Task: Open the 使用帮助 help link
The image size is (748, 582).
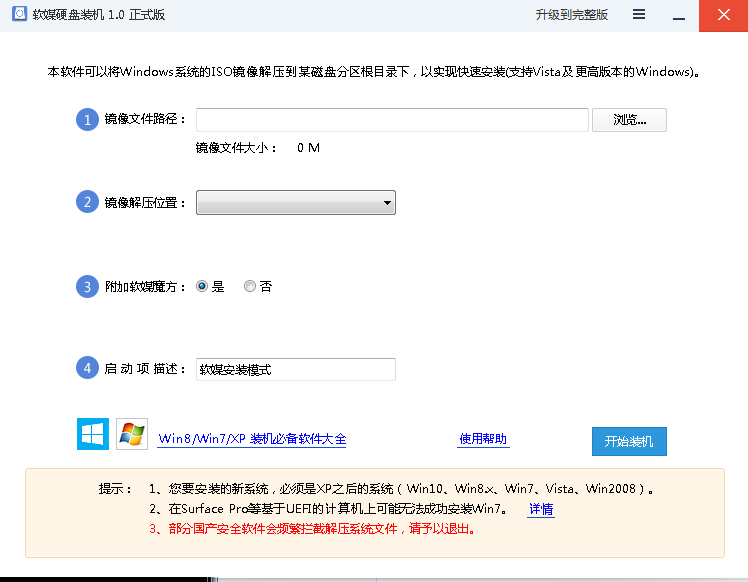Action: [x=483, y=439]
